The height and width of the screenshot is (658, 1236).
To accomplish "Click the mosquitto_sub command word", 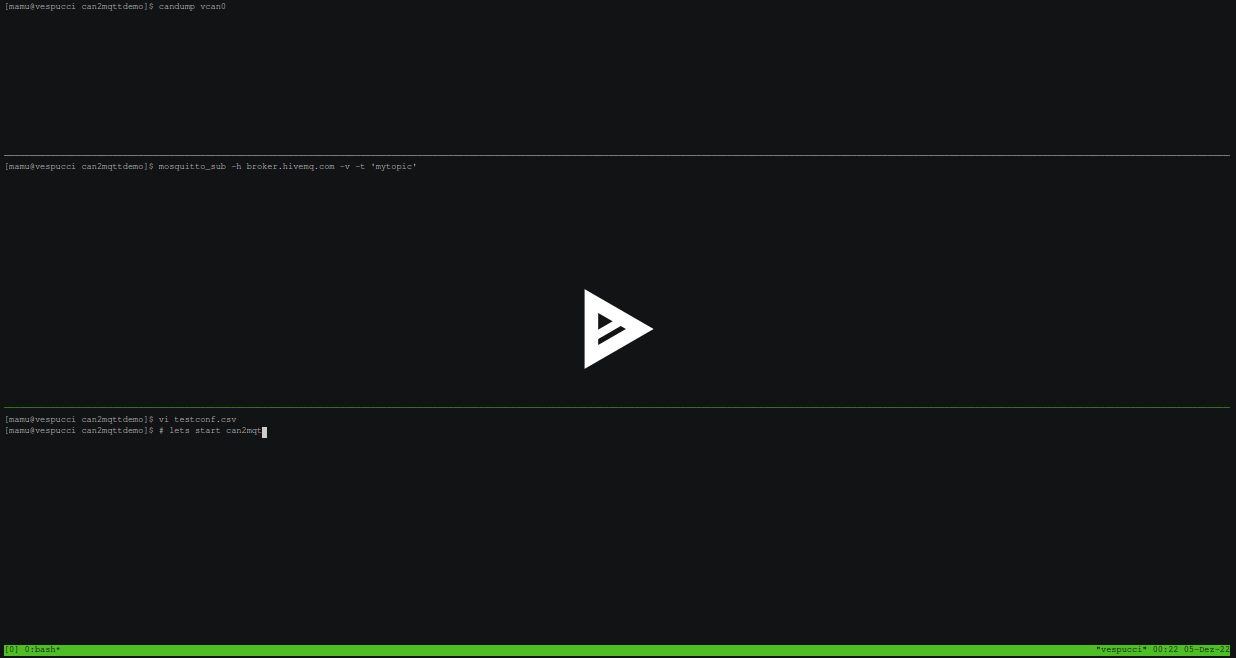I will pos(192,167).
